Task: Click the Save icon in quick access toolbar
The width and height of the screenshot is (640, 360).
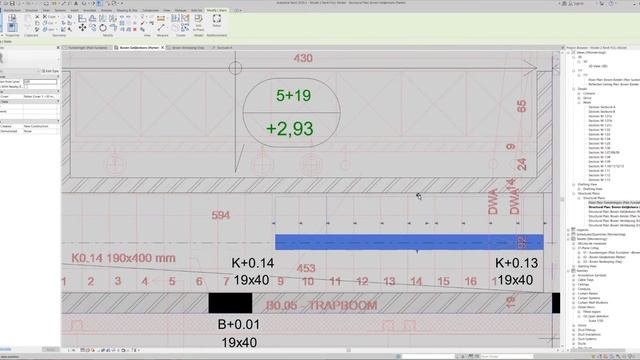Action: pyautogui.click(x=12, y=3)
